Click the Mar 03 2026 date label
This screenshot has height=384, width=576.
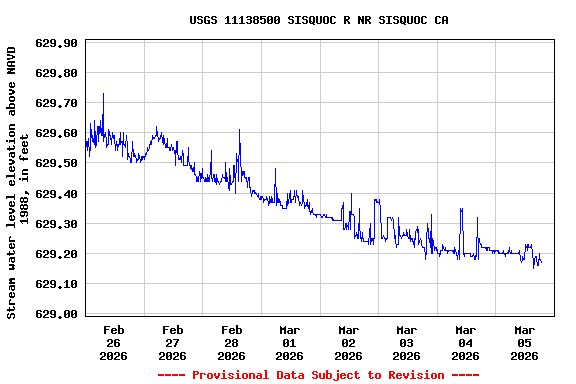(407, 343)
